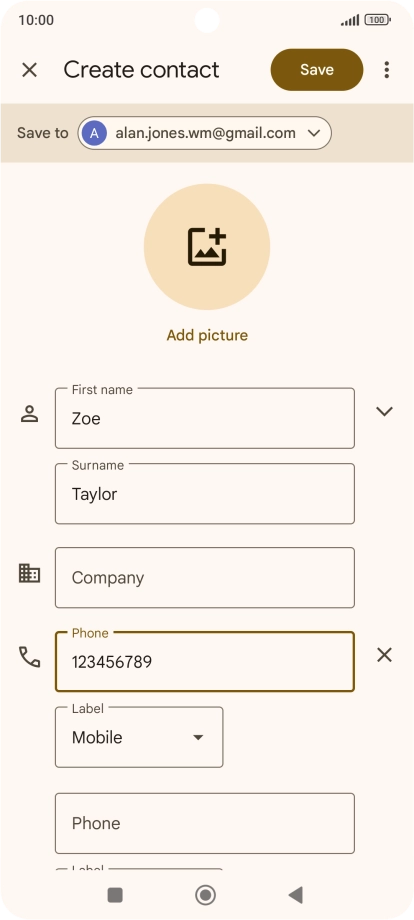Viewport: 414px width, 920px height.
Task: Open the three-dot overflow menu
Action: pyautogui.click(x=386, y=70)
